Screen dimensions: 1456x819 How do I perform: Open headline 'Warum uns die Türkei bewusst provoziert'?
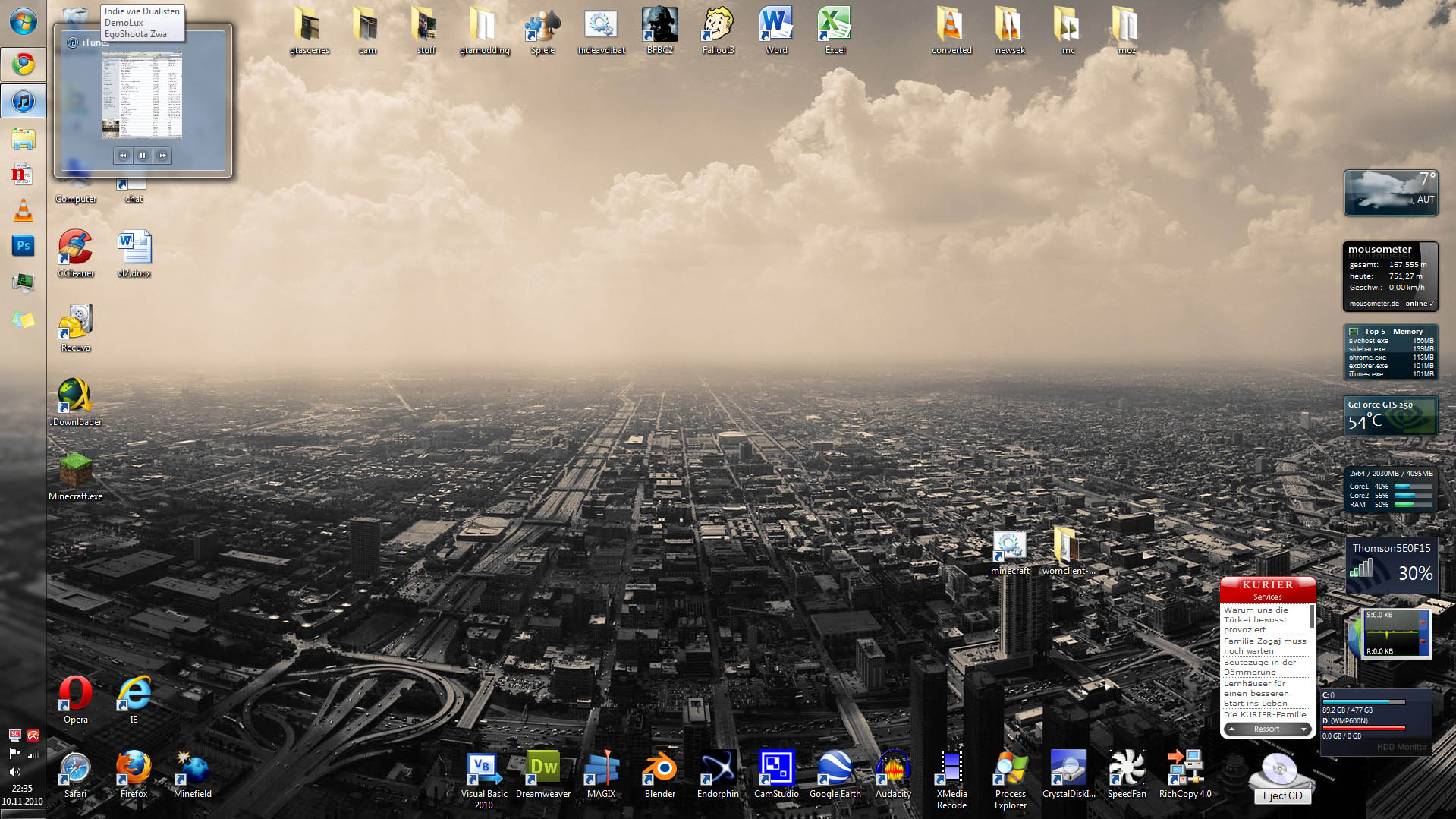[x=1256, y=619]
